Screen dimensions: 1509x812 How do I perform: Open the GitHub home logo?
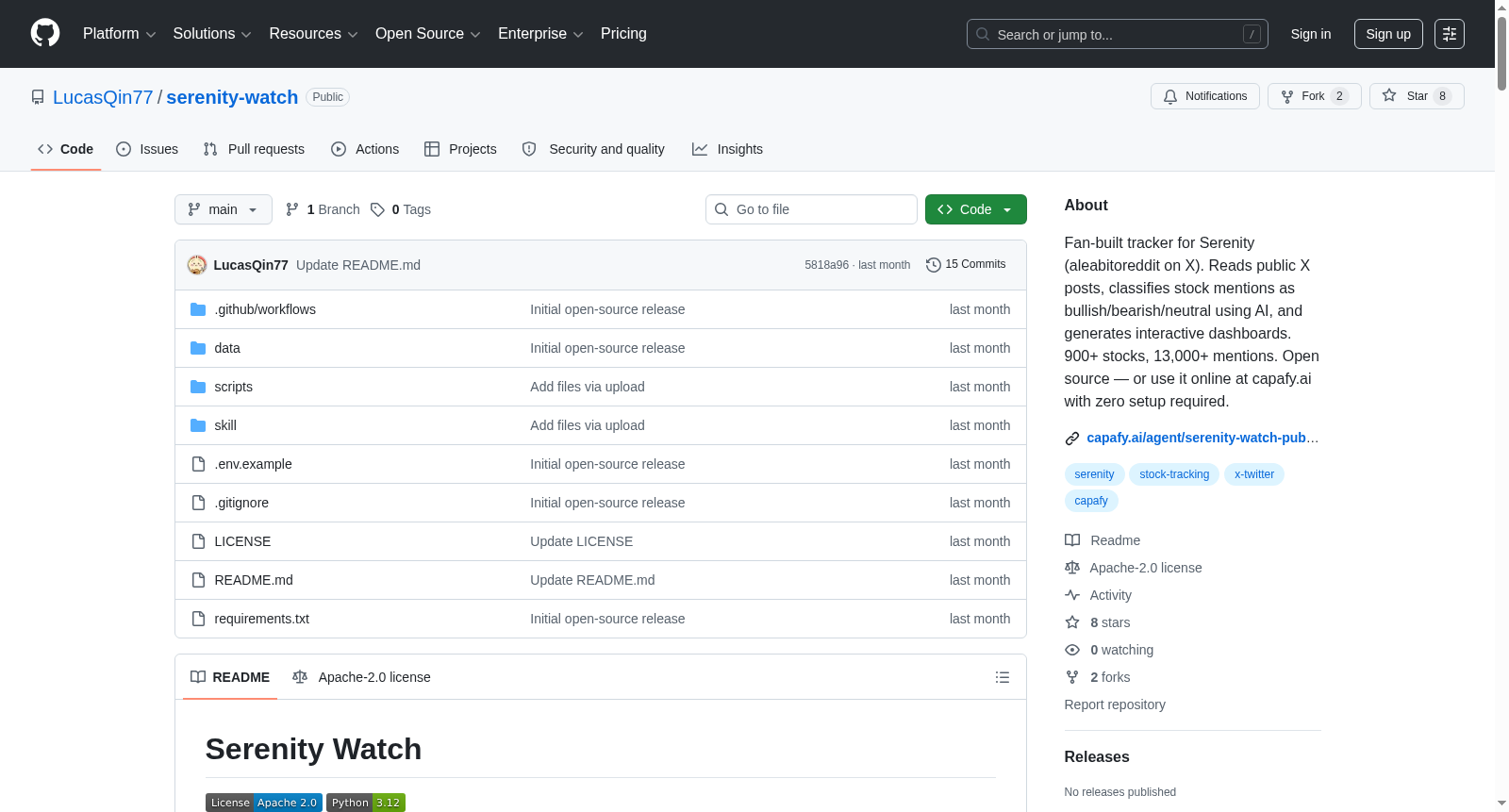point(45,33)
